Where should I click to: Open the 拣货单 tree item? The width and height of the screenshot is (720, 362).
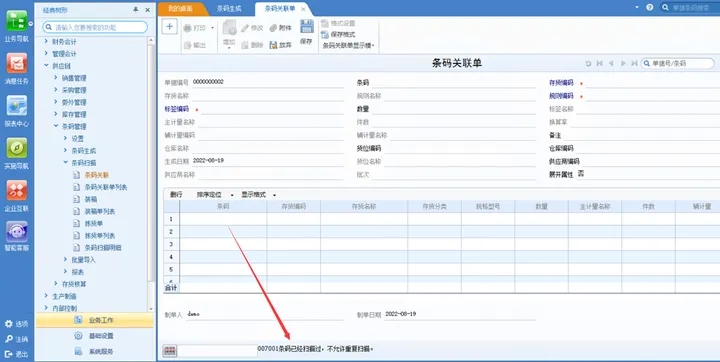94,223
